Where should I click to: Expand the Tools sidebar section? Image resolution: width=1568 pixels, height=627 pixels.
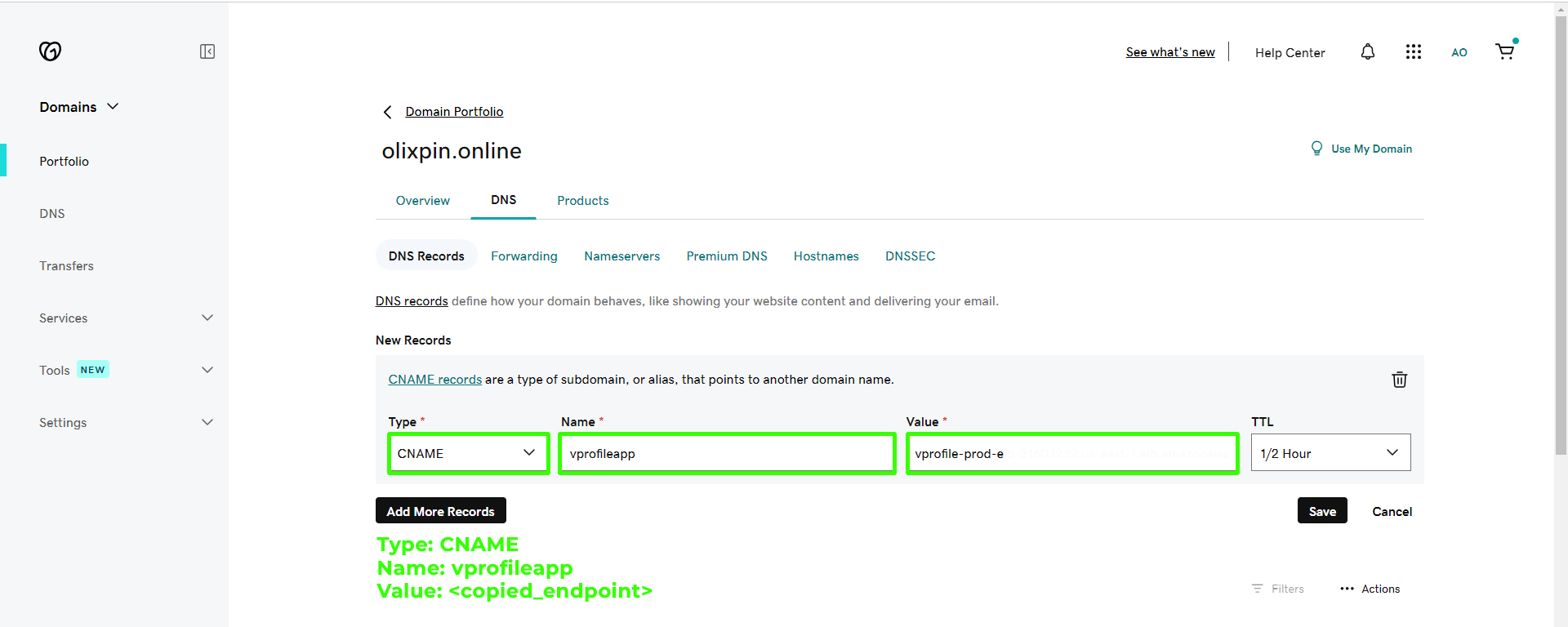126,371
